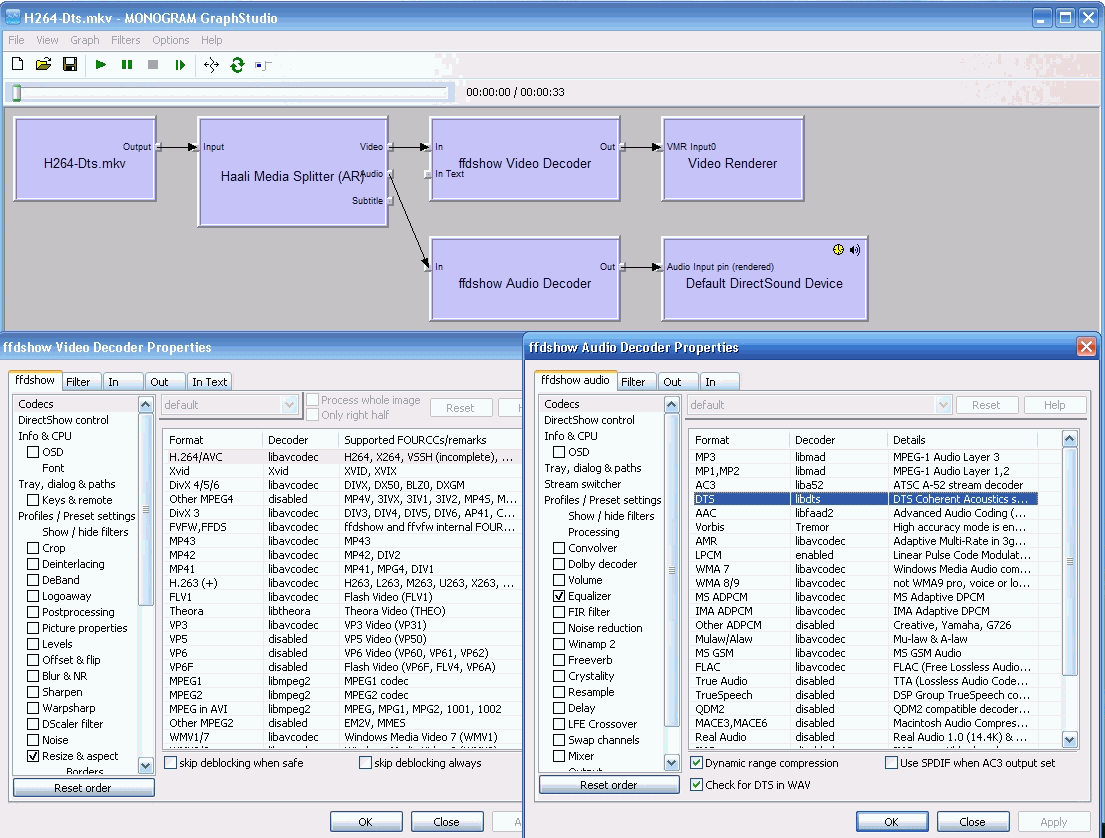The width and height of the screenshot is (1105, 838).
Task: Open a file with the folder icon
Action: tap(44, 65)
